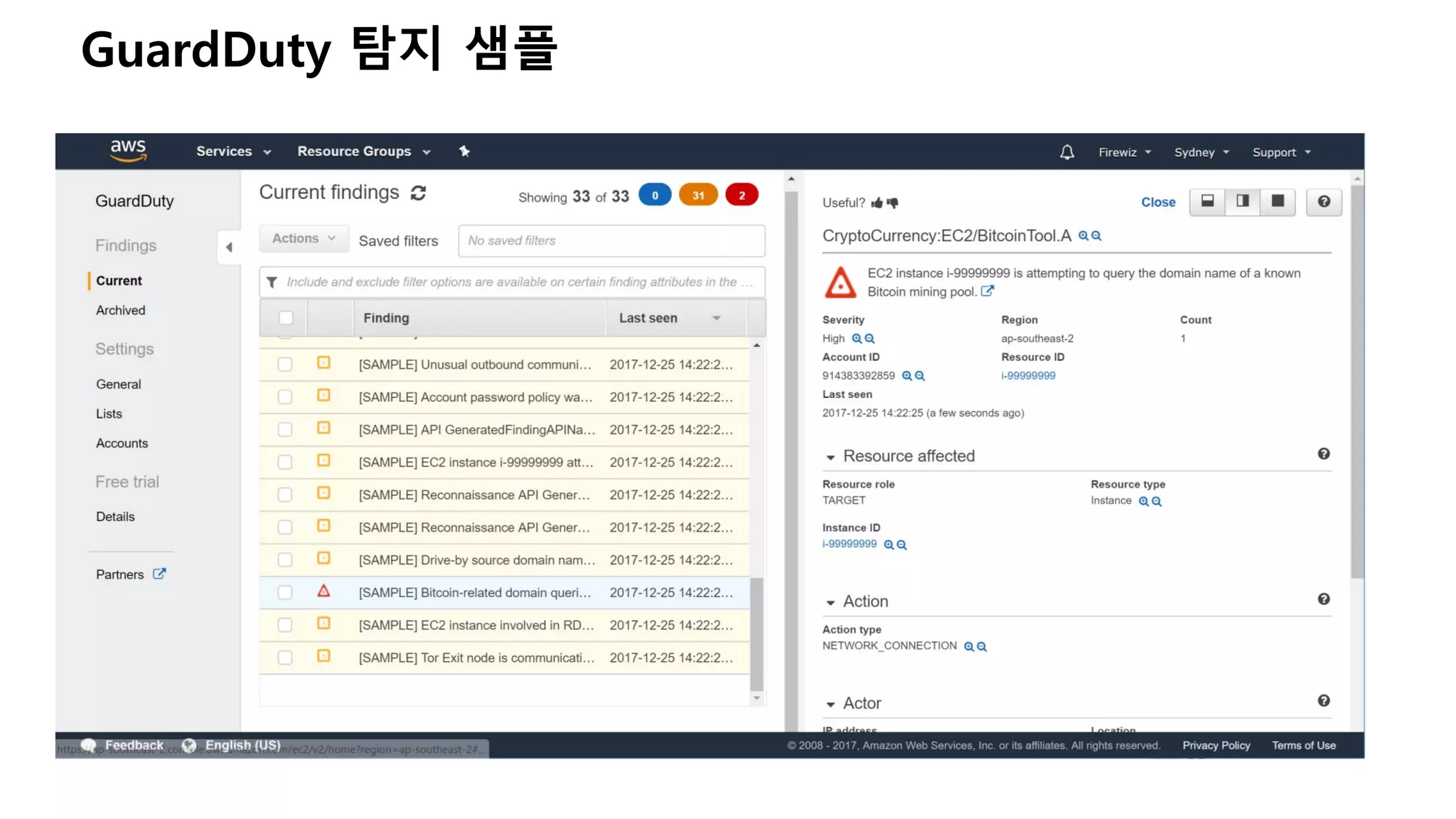Screen dimensions: 1456x819
Task: Check the API GeneratedFindingAPIName finding checkbox
Action: coord(285,429)
